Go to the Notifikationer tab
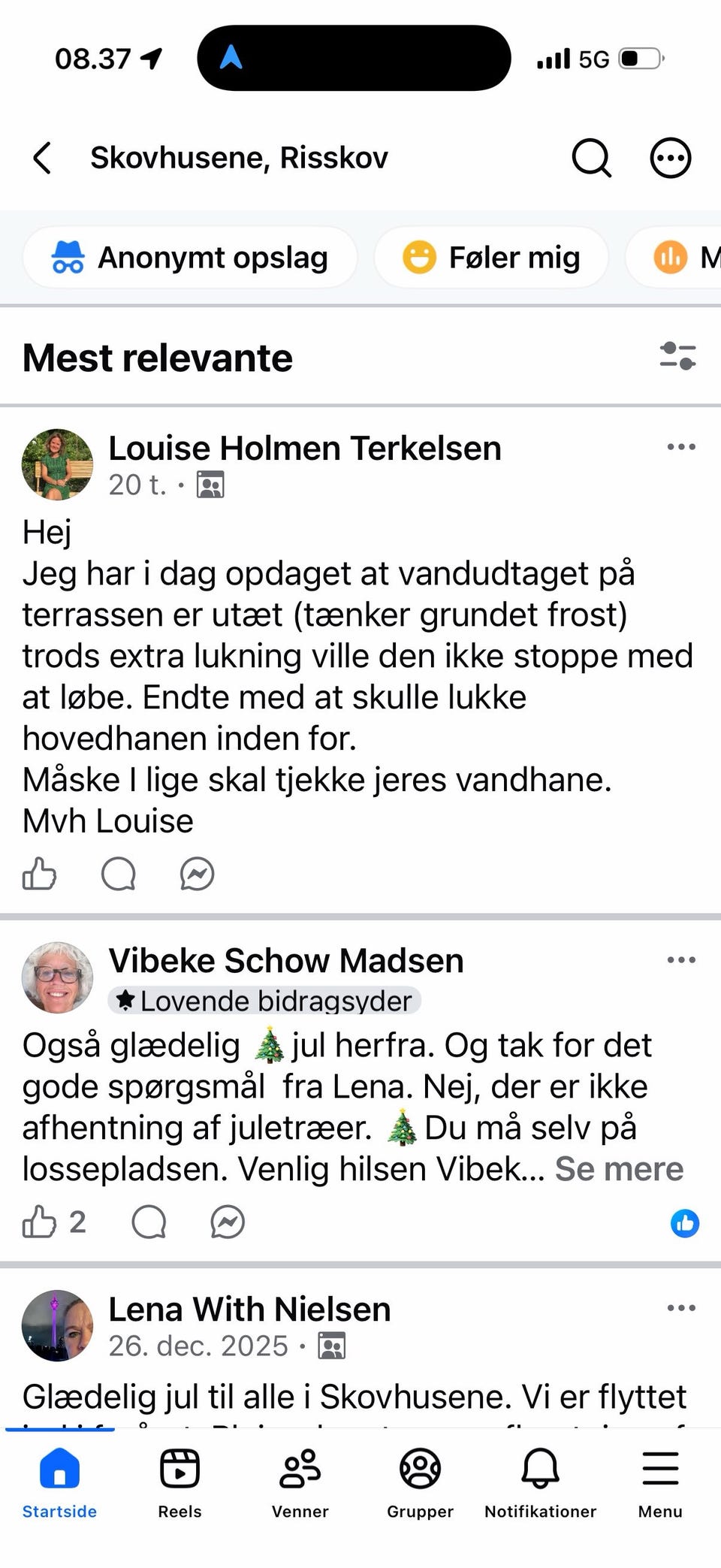 point(540,1482)
